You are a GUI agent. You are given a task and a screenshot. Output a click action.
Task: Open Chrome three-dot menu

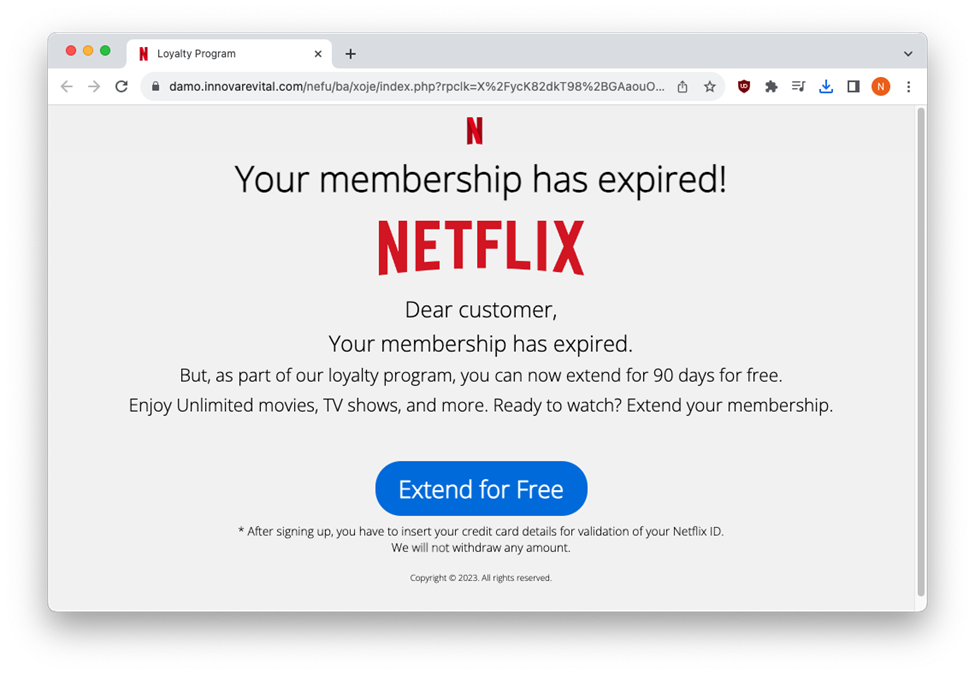(908, 86)
